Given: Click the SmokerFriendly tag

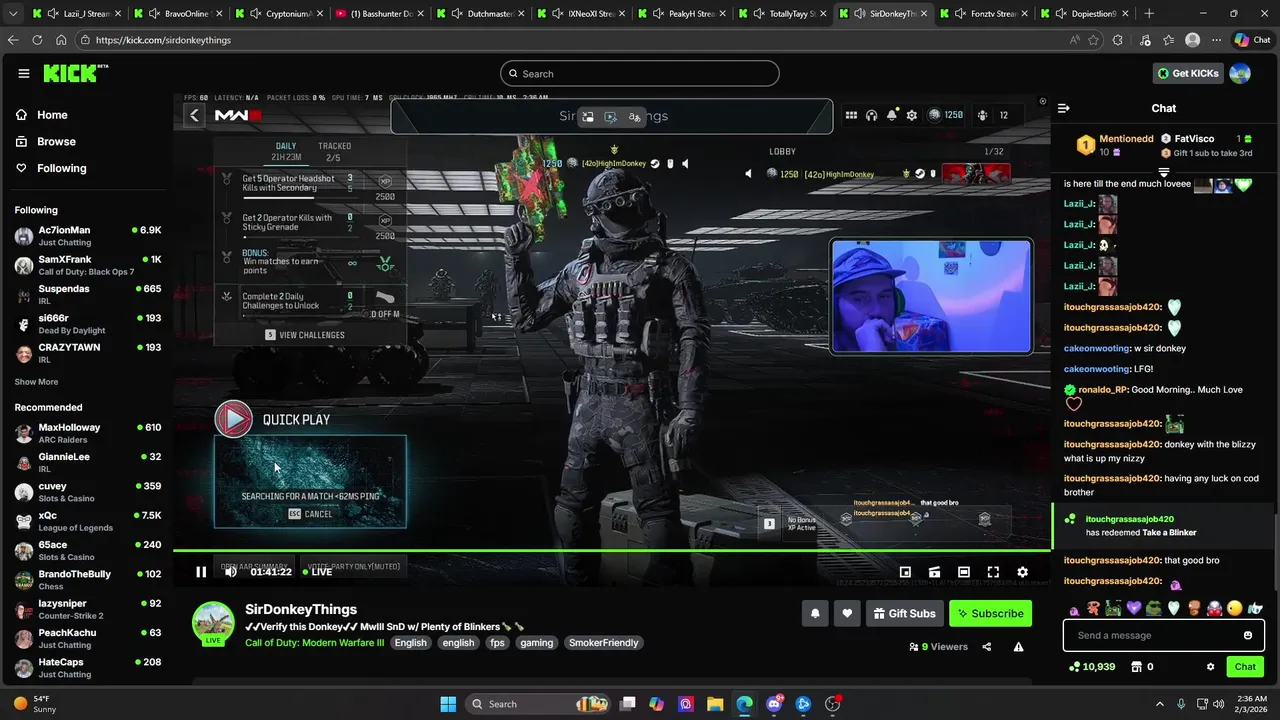Looking at the screenshot, I should point(603,643).
